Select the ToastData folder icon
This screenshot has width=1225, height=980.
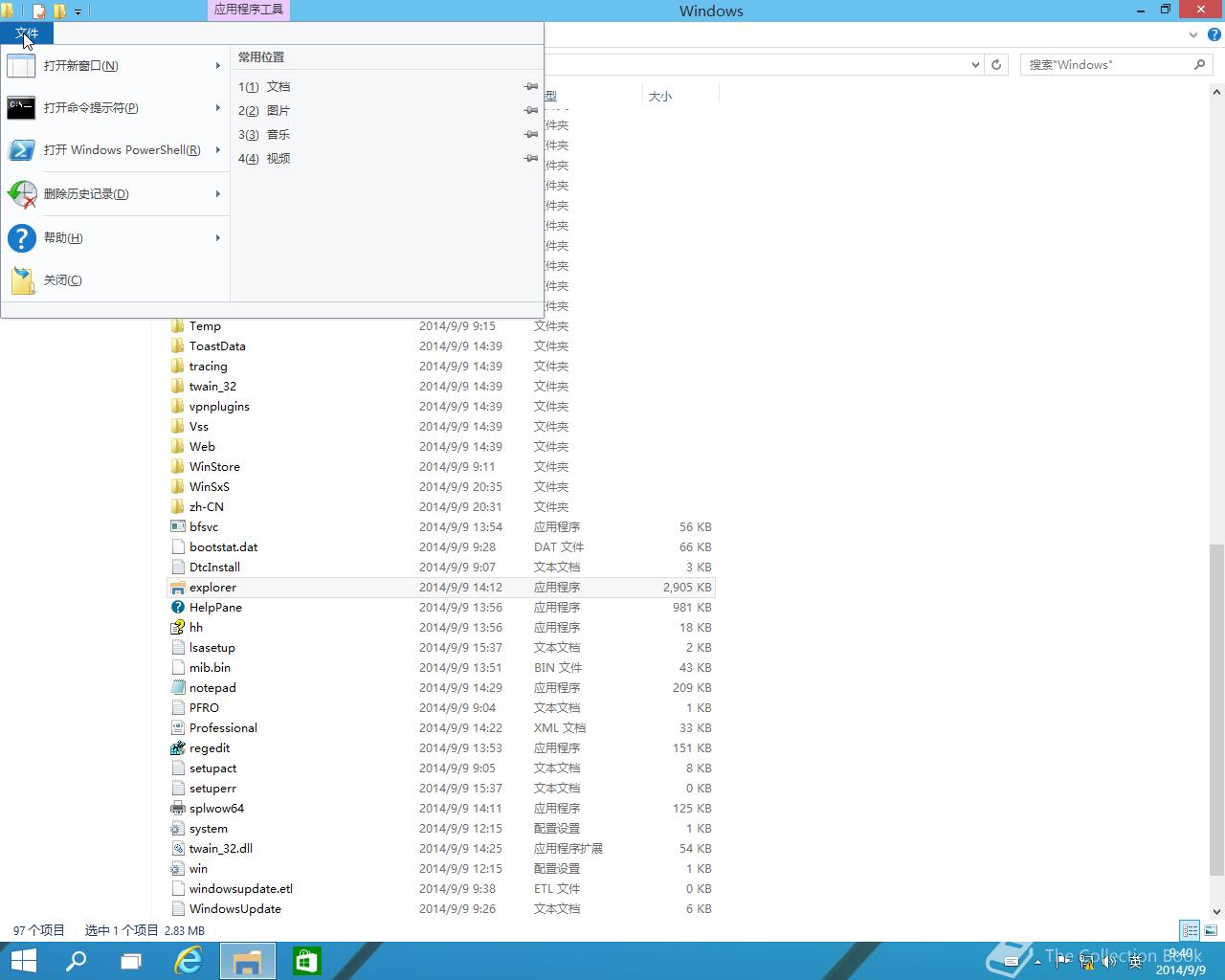click(x=177, y=346)
